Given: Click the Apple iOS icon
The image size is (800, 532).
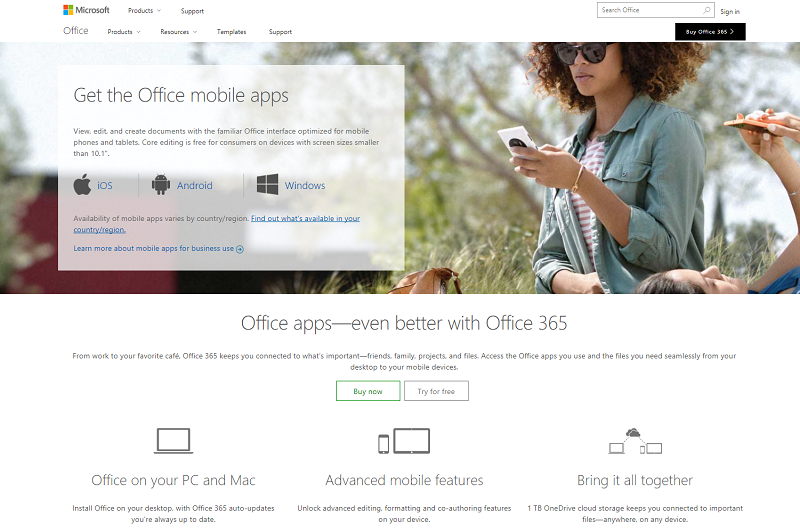Looking at the screenshot, I should (x=82, y=185).
